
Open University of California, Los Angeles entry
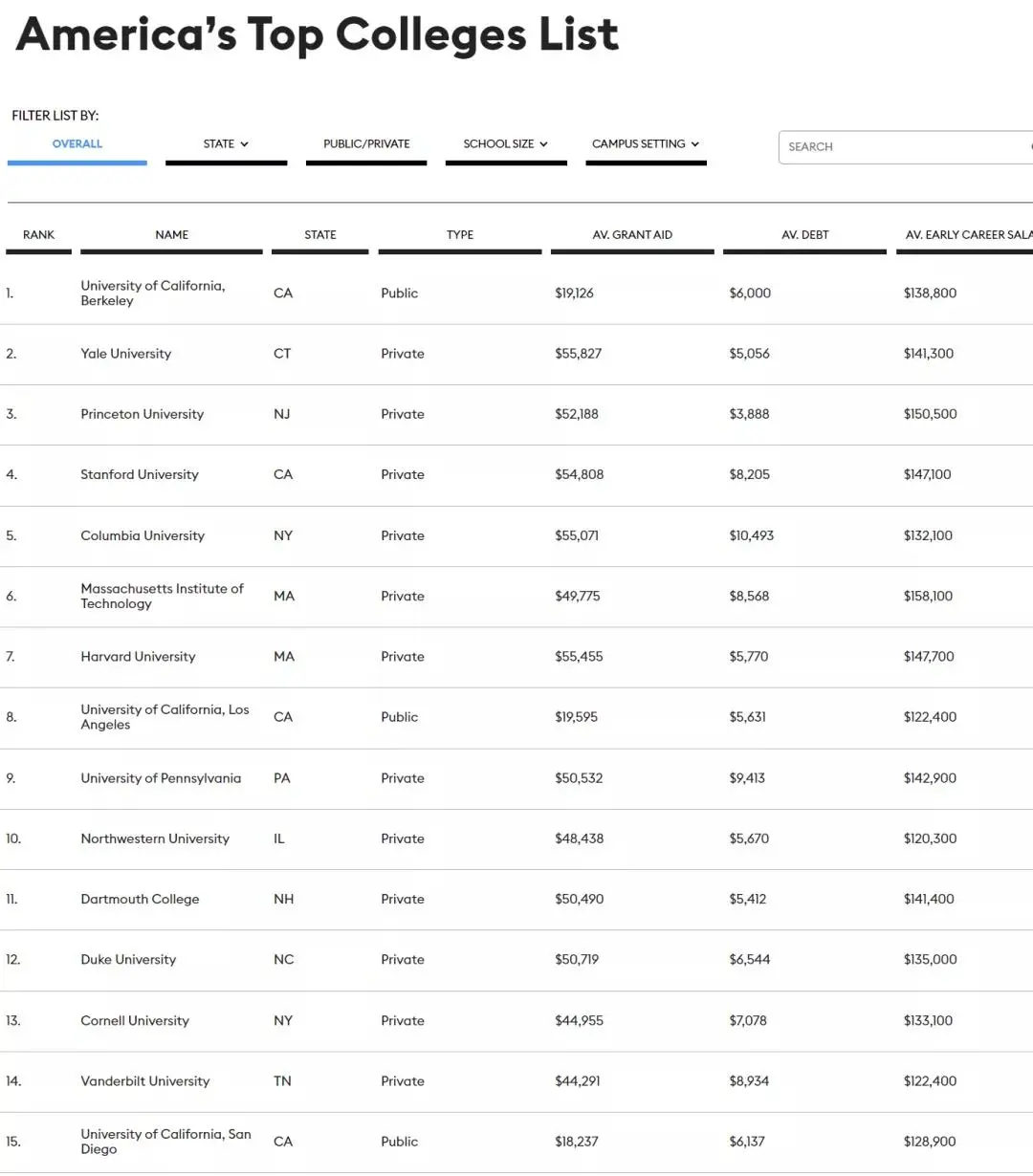click(x=165, y=717)
